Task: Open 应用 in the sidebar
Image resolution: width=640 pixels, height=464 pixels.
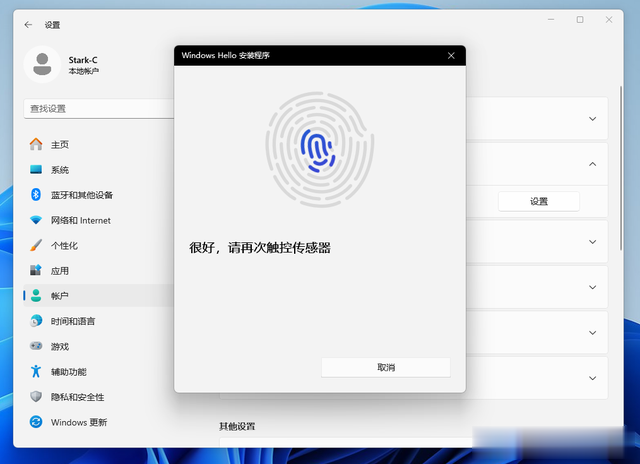Action: (x=99, y=271)
